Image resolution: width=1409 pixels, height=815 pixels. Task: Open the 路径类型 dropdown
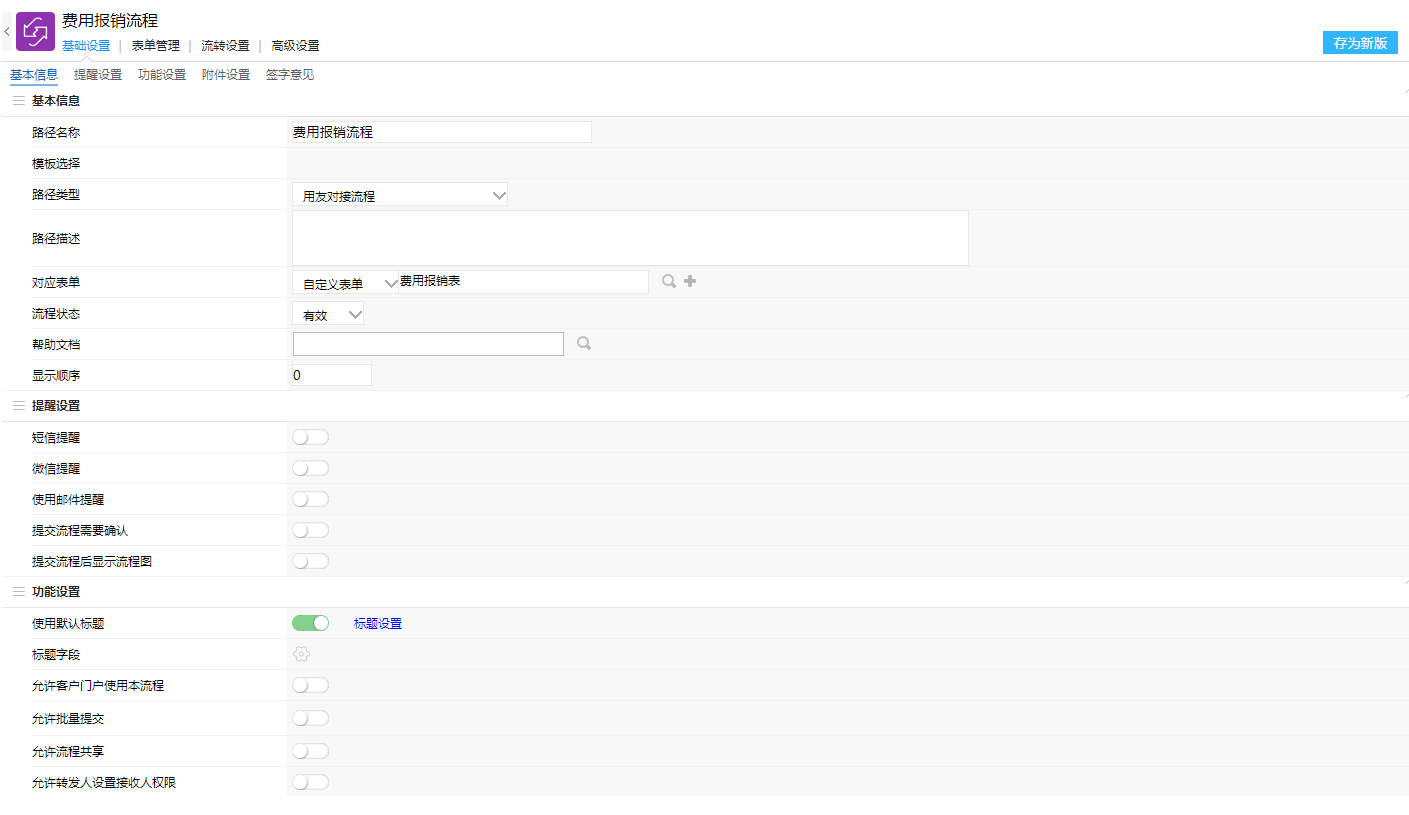click(x=400, y=196)
